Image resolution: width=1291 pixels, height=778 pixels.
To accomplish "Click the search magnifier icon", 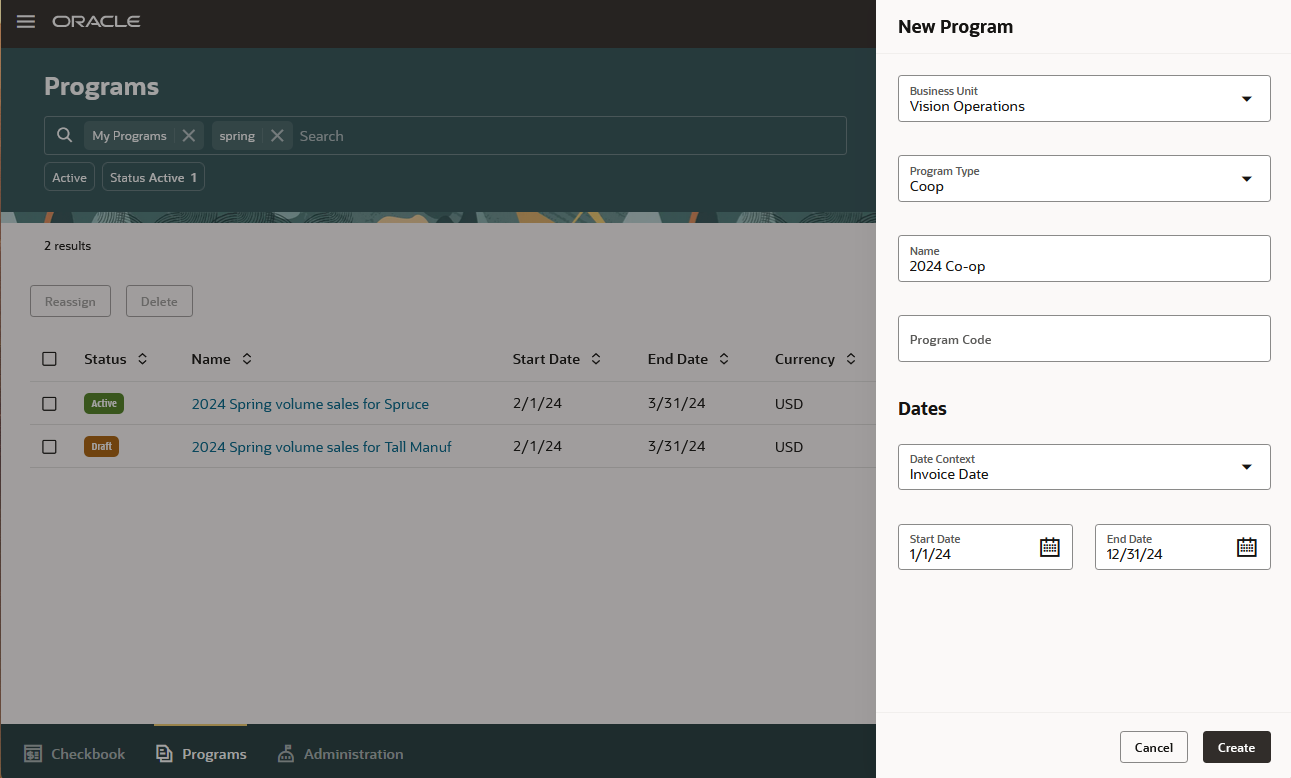I will [x=64, y=135].
